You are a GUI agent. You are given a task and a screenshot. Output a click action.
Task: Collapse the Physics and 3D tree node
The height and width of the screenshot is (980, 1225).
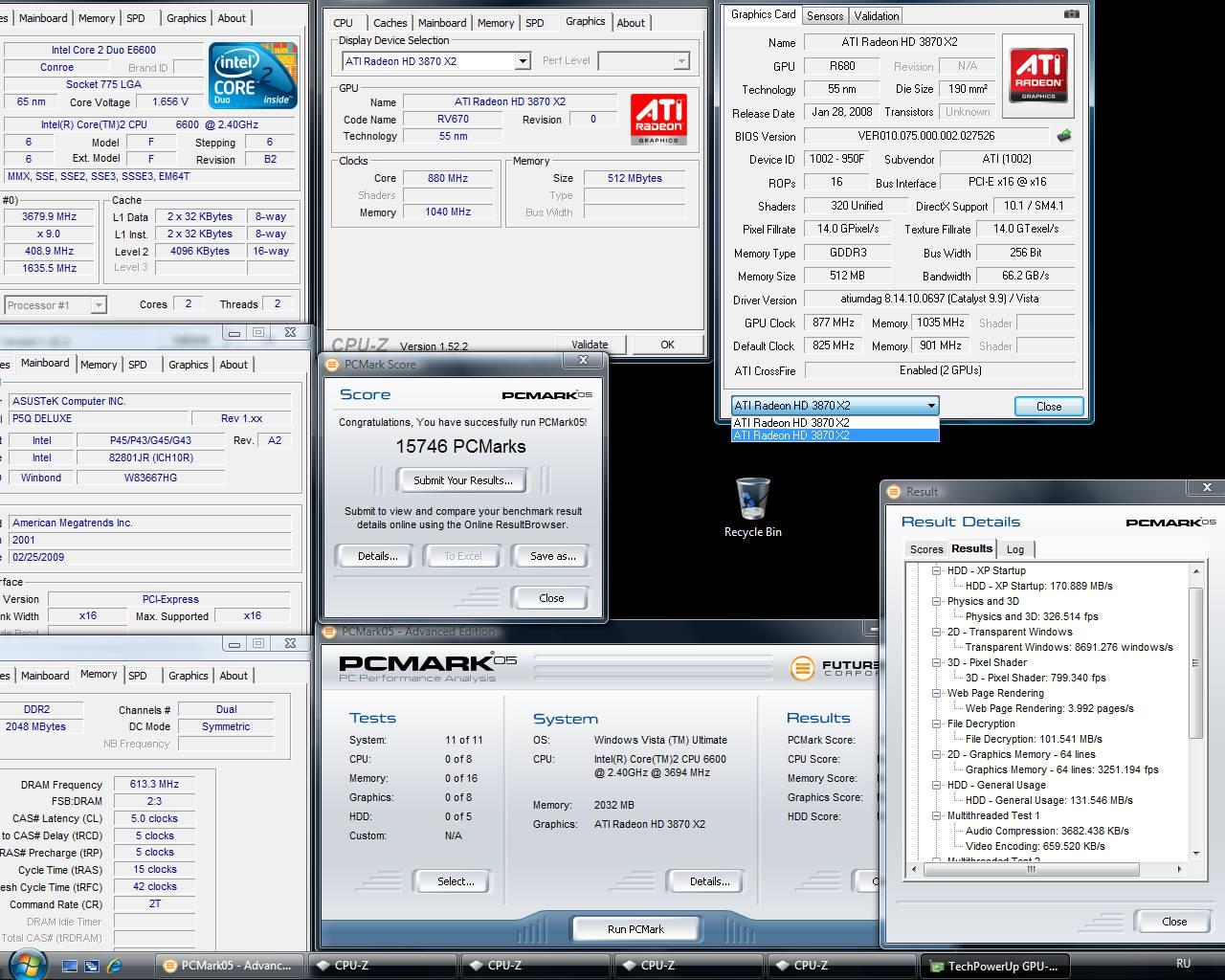tap(937, 601)
